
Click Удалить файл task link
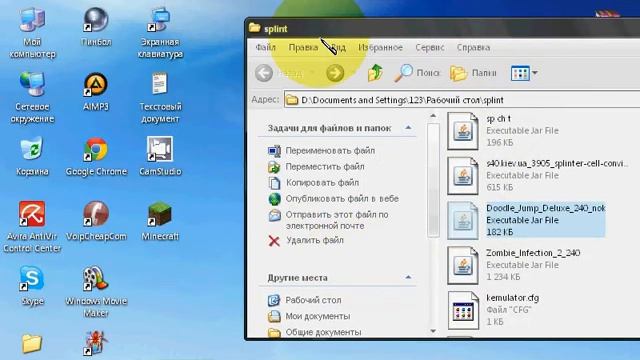coord(315,240)
